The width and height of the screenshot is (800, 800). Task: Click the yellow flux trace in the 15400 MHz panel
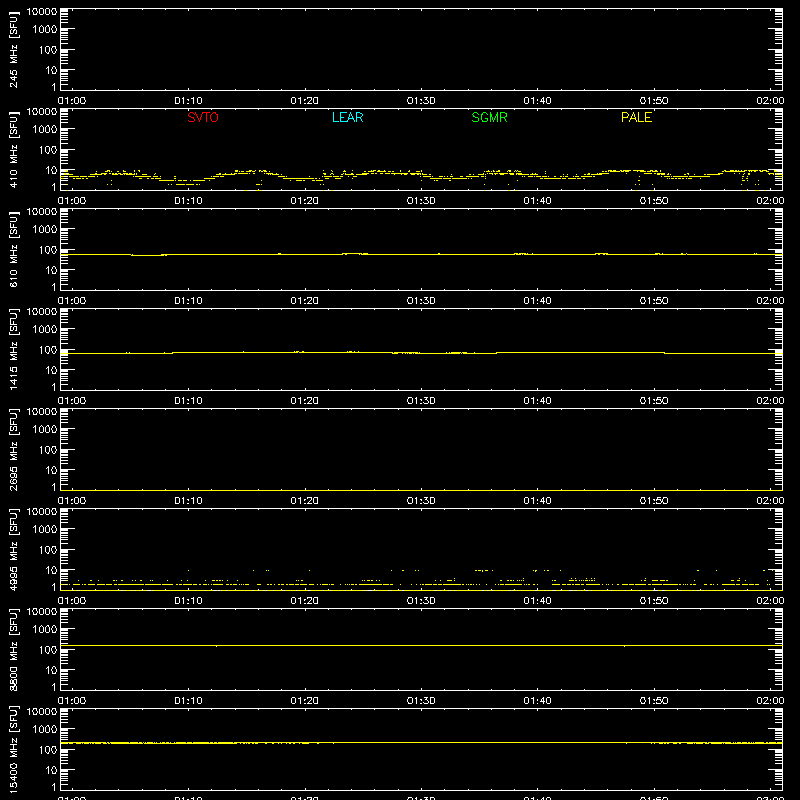[421, 743]
